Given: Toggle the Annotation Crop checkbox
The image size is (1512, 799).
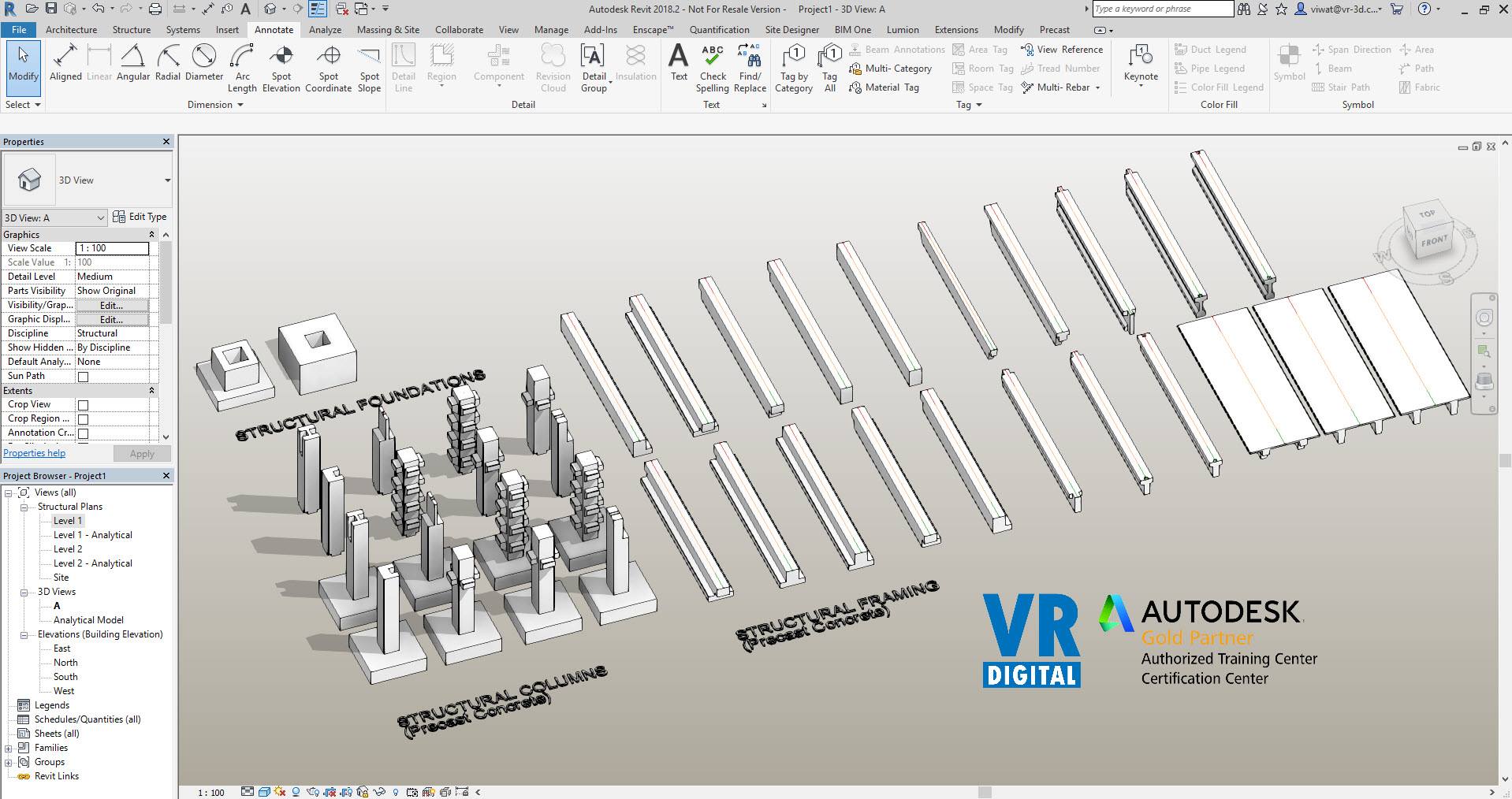Looking at the screenshot, I should click(x=83, y=433).
